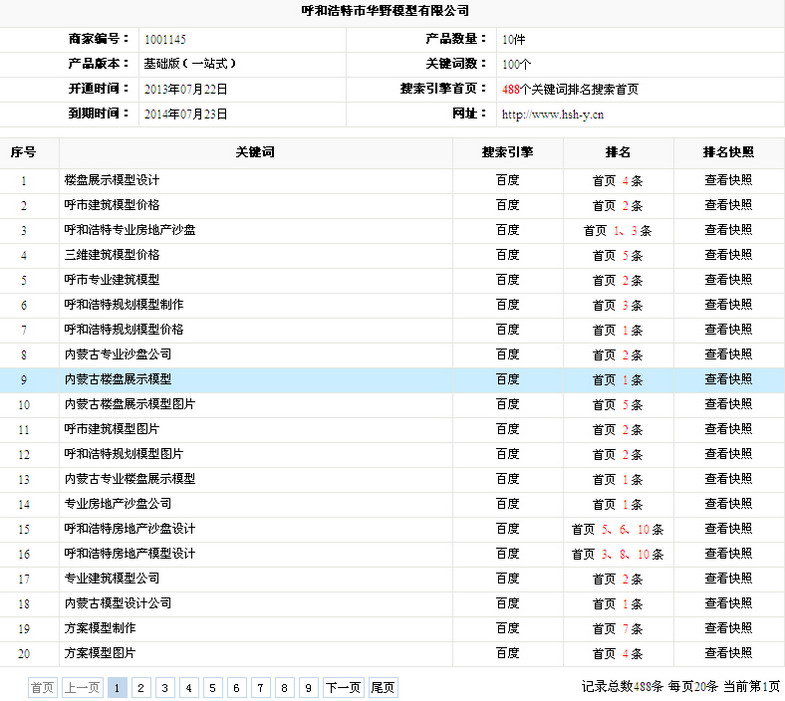Select keyword 楼盘展示模型设计
The height and width of the screenshot is (701, 785).
(x=112, y=180)
